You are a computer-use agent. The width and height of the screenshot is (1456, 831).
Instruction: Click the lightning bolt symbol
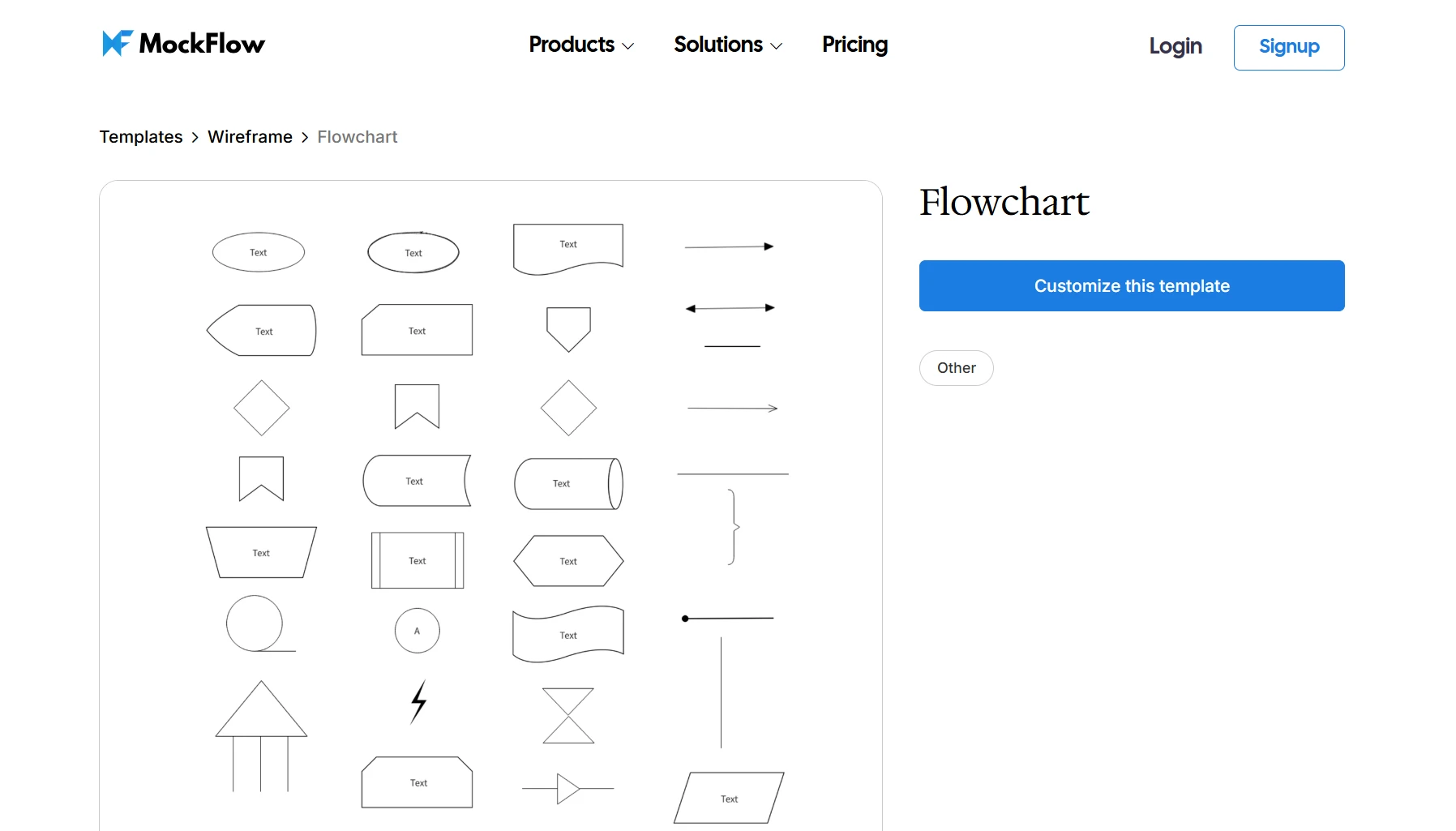[x=417, y=704]
